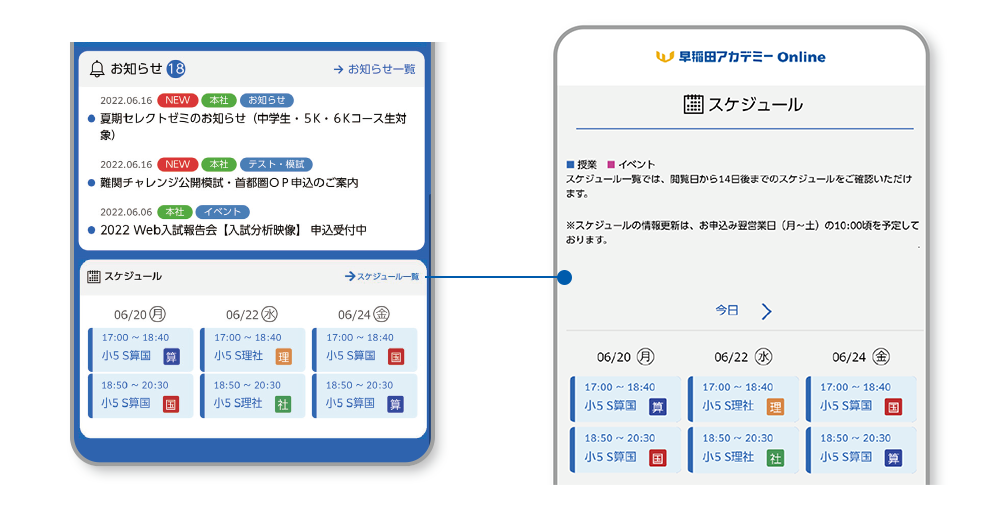Click the blue お知らせ category tag
This screenshot has width=1000, height=508.
click(267, 100)
